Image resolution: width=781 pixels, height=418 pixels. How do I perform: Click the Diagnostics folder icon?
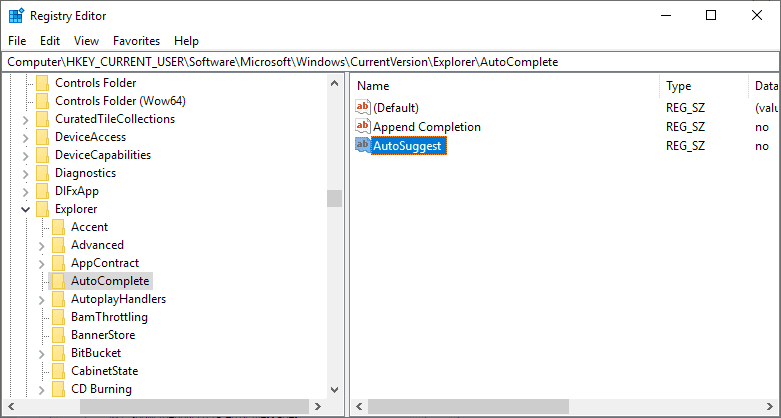click(42, 173)
